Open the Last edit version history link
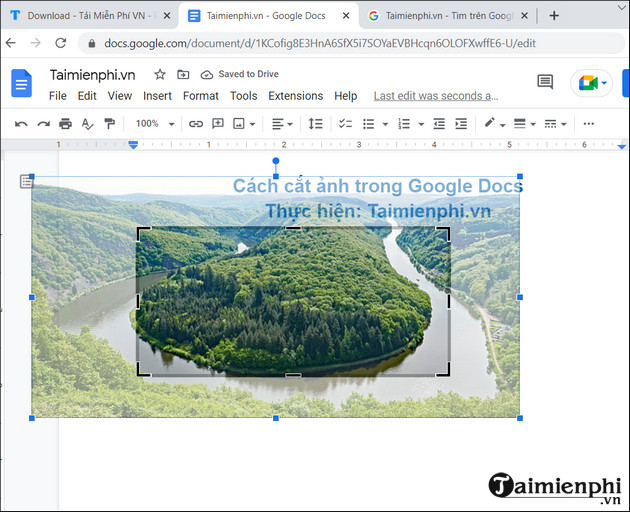Screen dimensions: 630x512 point(436,96)
